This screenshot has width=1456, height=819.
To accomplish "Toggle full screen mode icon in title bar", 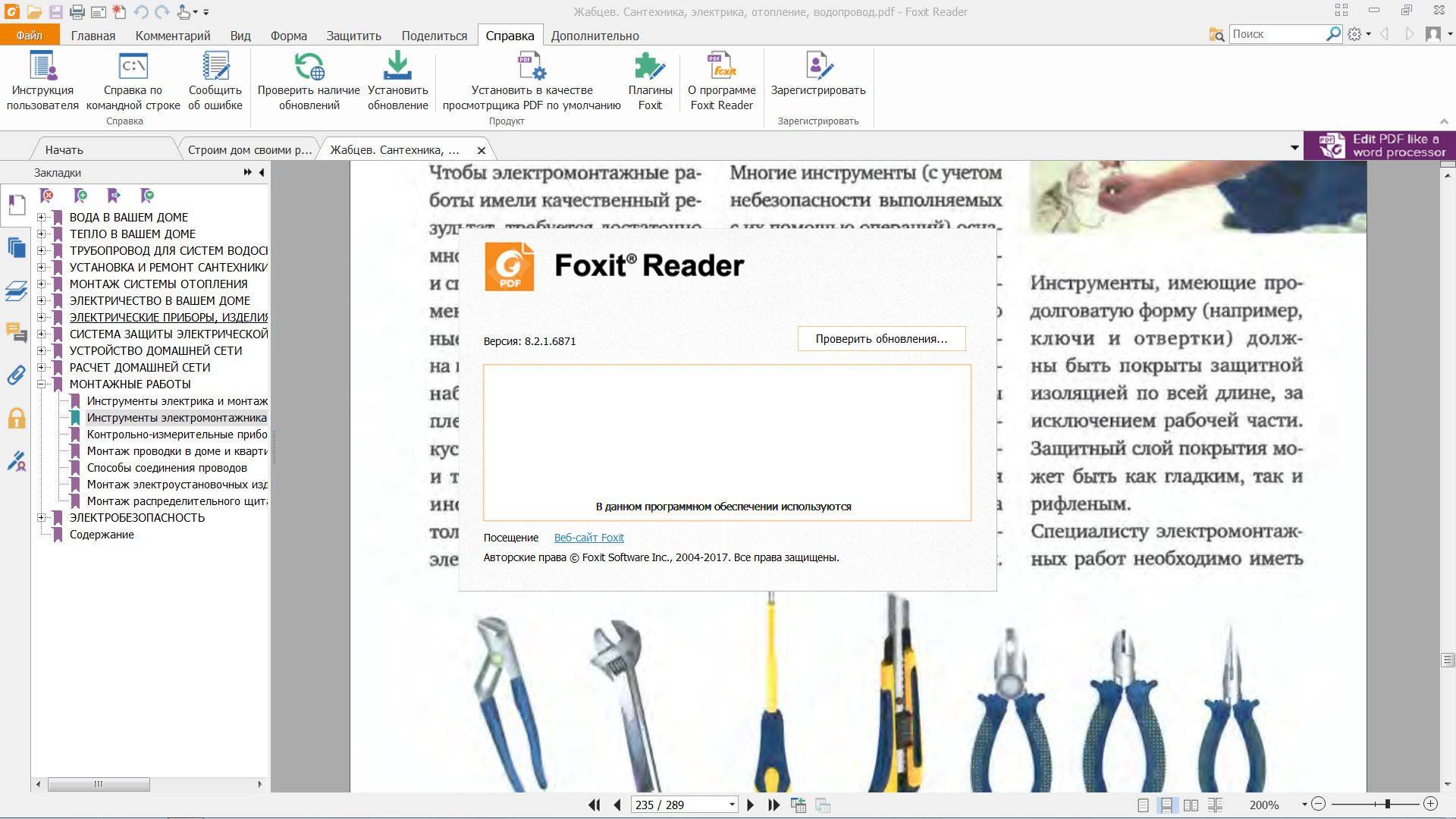I will coord(1341,10).
